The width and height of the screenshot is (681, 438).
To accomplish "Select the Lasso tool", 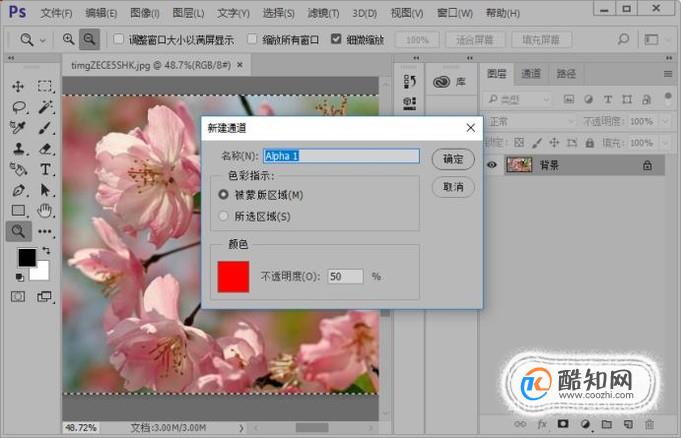I will (19, 107).
